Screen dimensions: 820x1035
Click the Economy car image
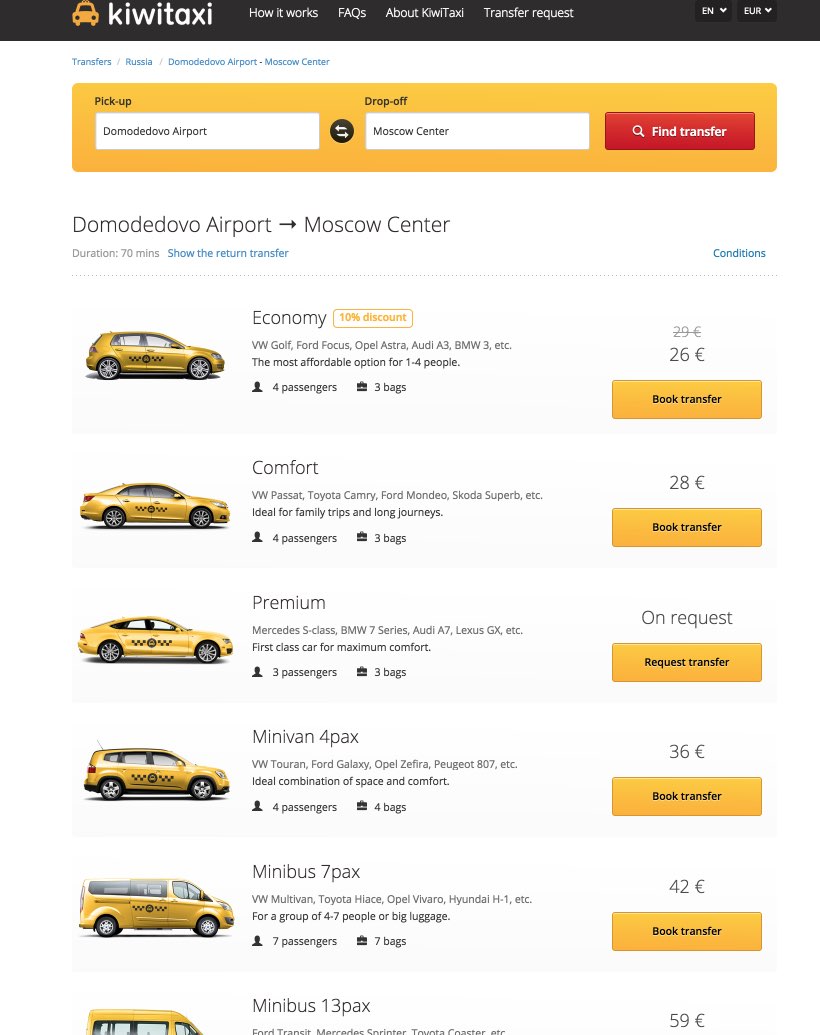tap(155, 355)
